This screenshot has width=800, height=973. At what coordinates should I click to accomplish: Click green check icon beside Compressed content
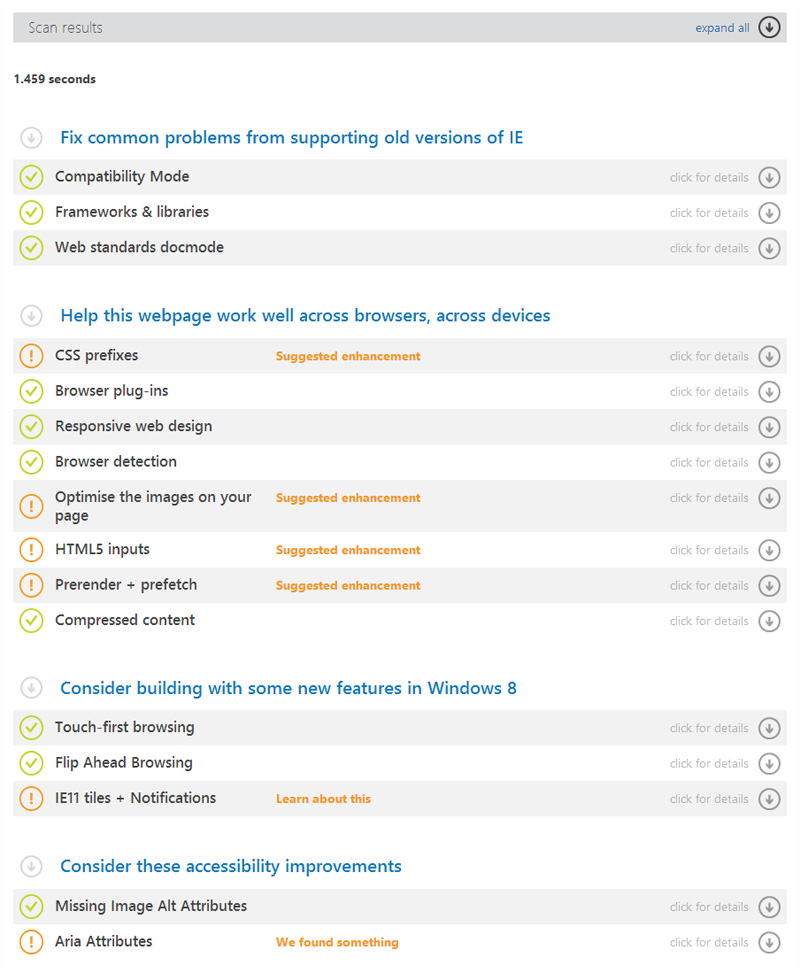31,621
